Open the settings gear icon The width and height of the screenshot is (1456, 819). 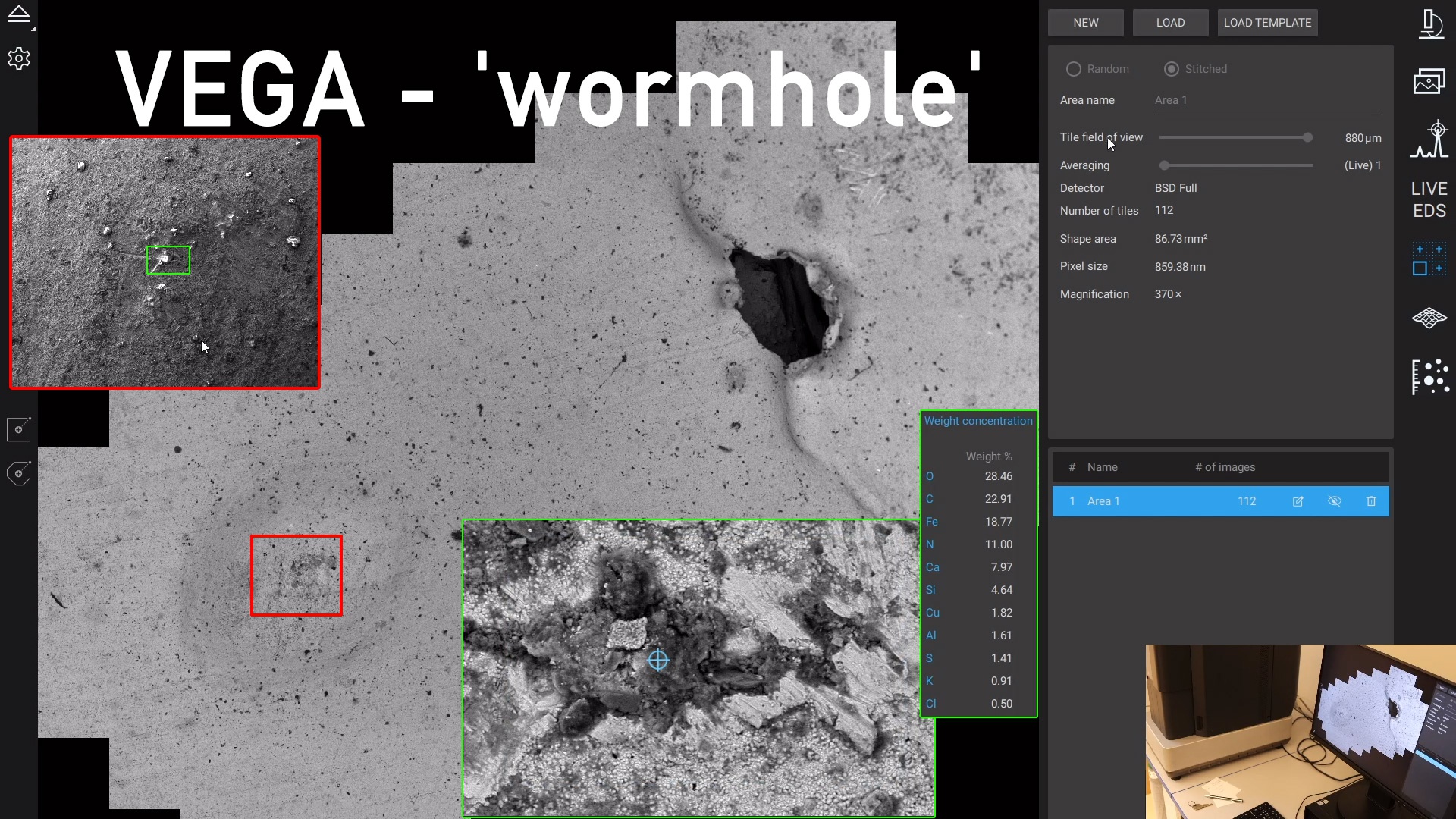point(19,58)
